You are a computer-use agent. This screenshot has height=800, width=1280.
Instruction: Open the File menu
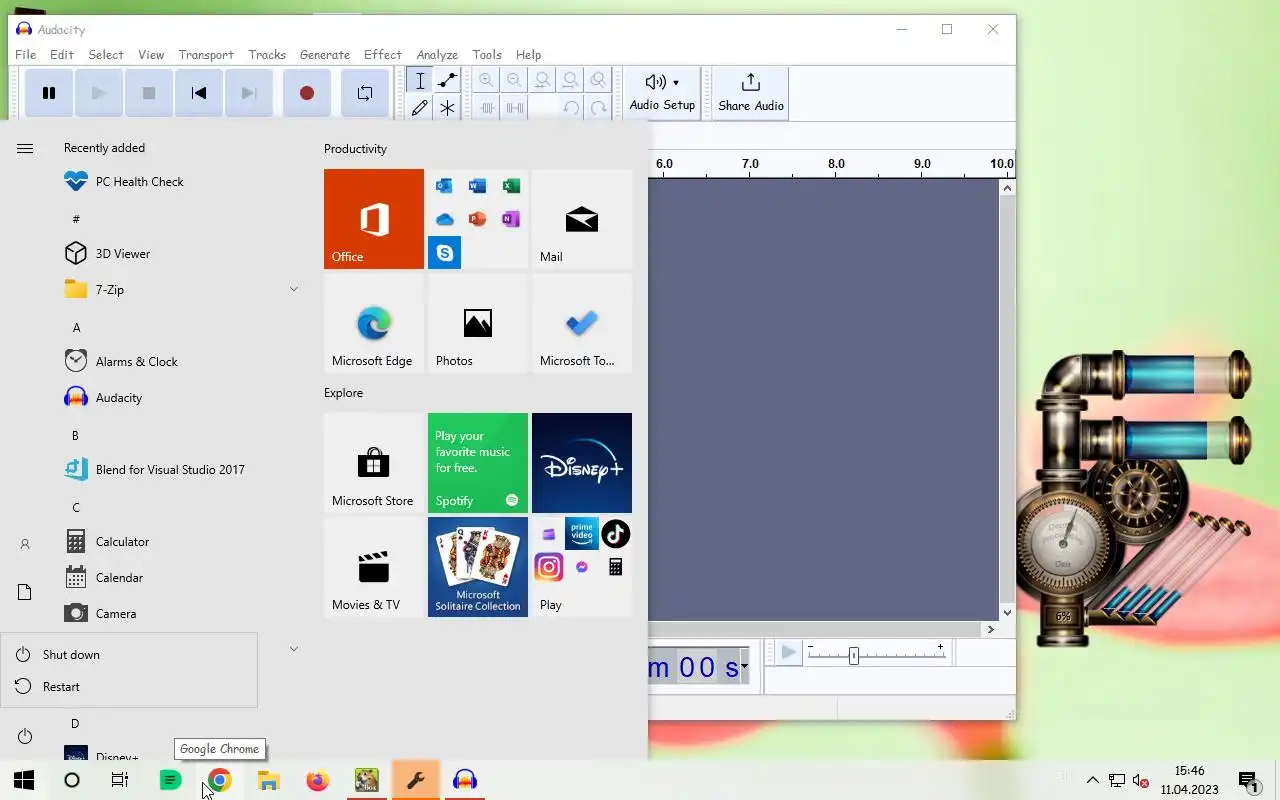(25, 55)
